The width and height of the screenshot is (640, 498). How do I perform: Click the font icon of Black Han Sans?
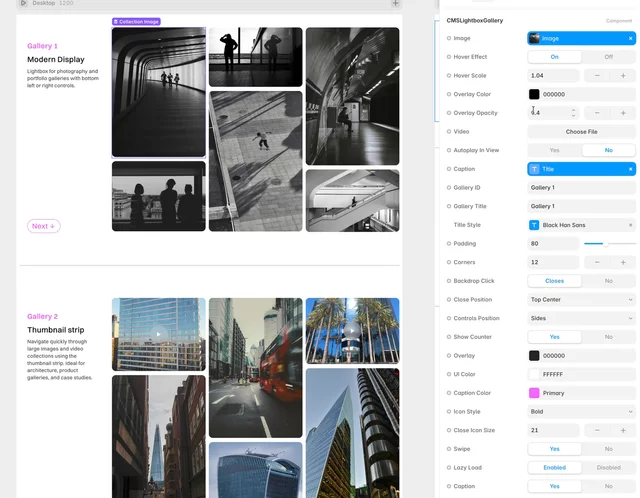pos(534,225)
